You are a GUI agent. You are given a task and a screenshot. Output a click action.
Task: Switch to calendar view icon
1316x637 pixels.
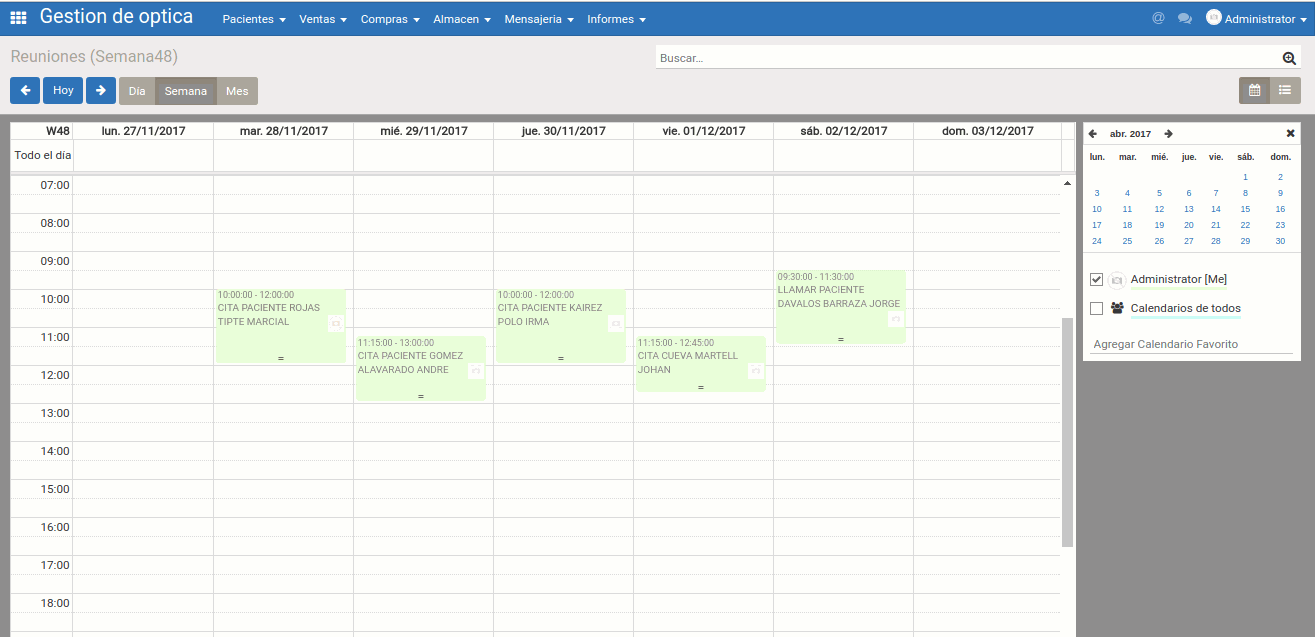(1254, 91)
